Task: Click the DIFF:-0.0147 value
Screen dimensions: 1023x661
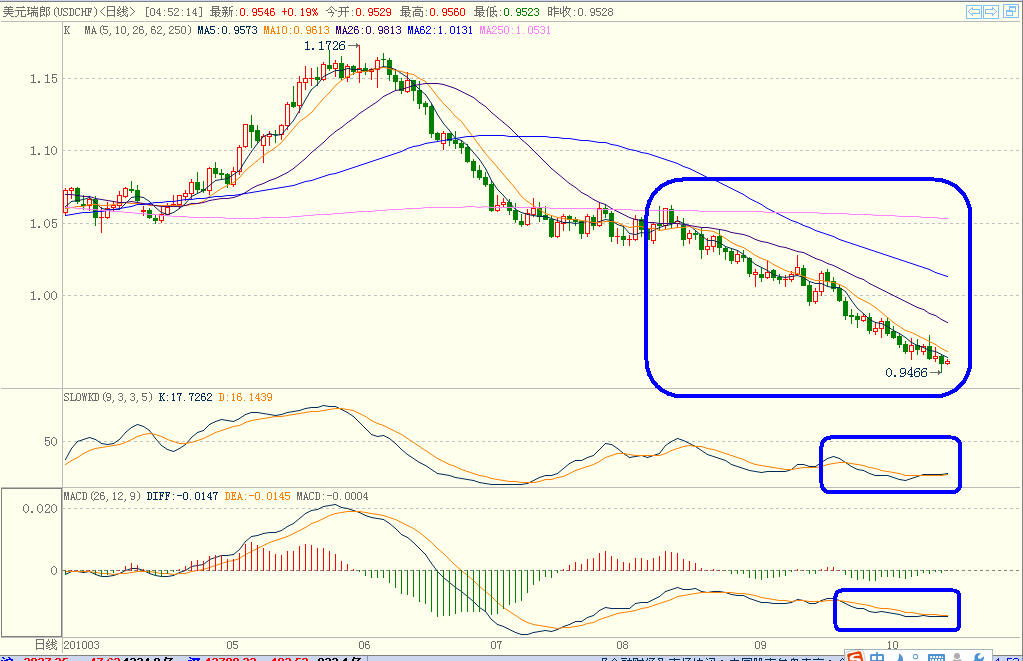Action: click(183, 496)
